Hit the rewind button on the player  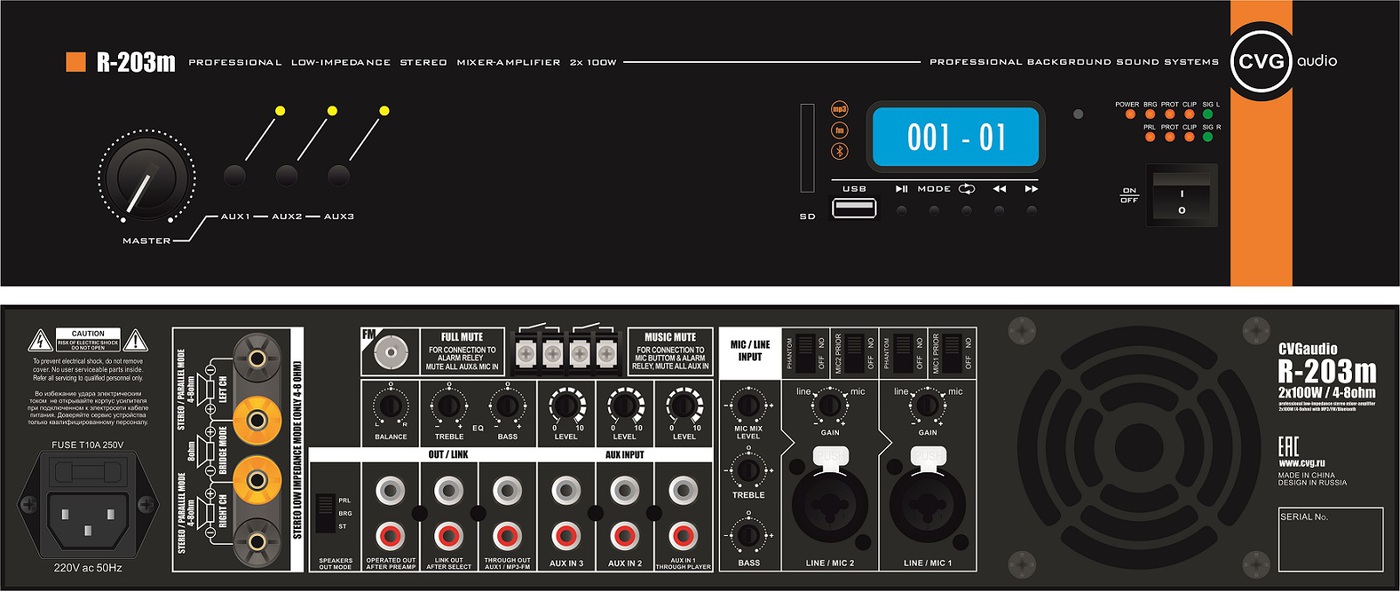click(999, 211)
